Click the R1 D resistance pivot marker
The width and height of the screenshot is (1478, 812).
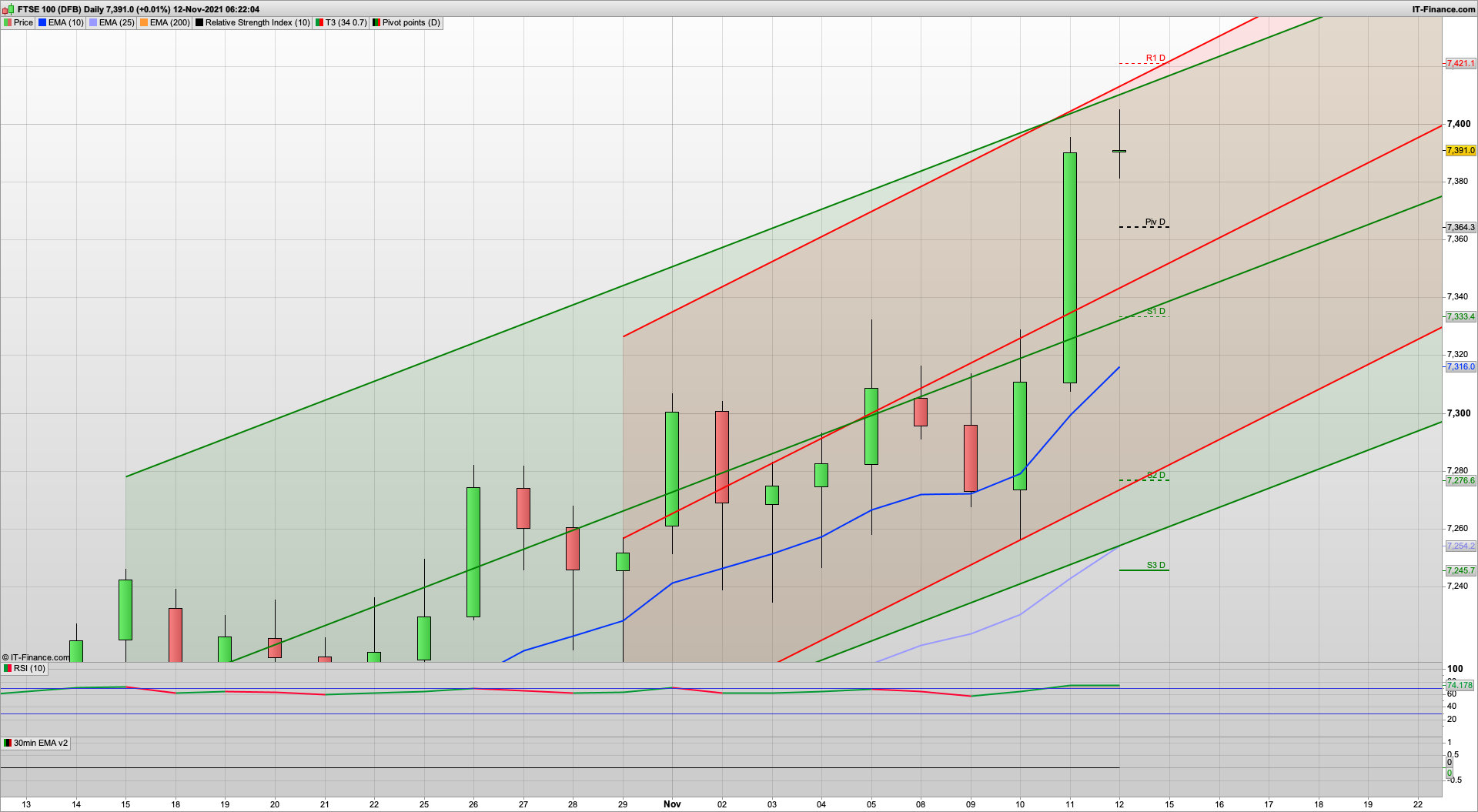coord(1155,58)
